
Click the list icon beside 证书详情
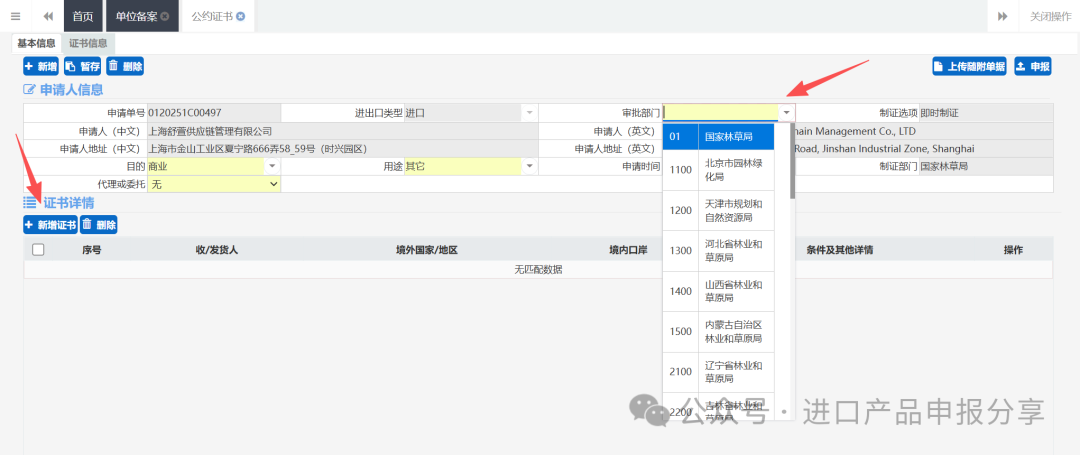pyautogui.click(x=30, y=202)
